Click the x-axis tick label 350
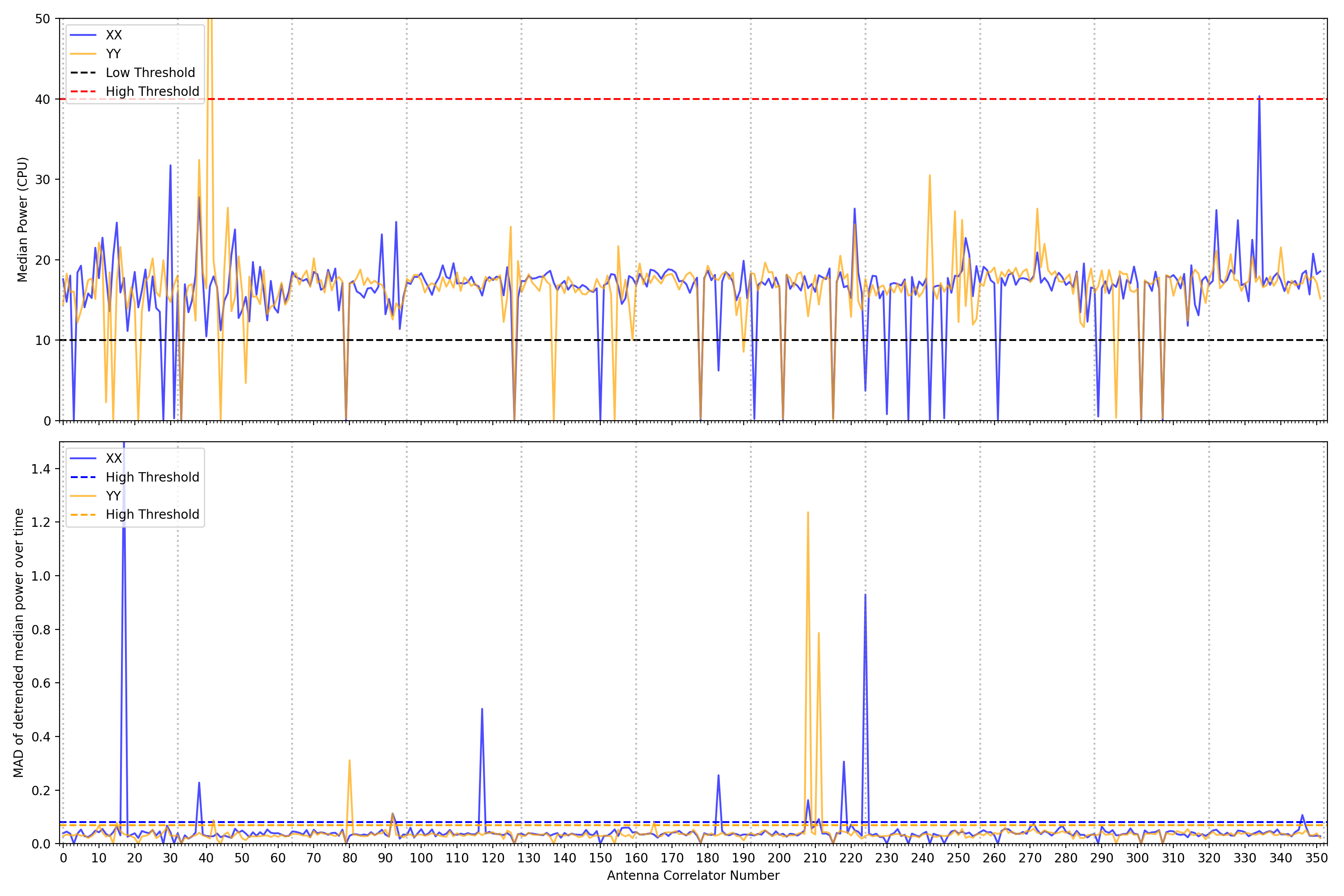The width and height of the screenshot is (1344, 896). click(1316, 858)
